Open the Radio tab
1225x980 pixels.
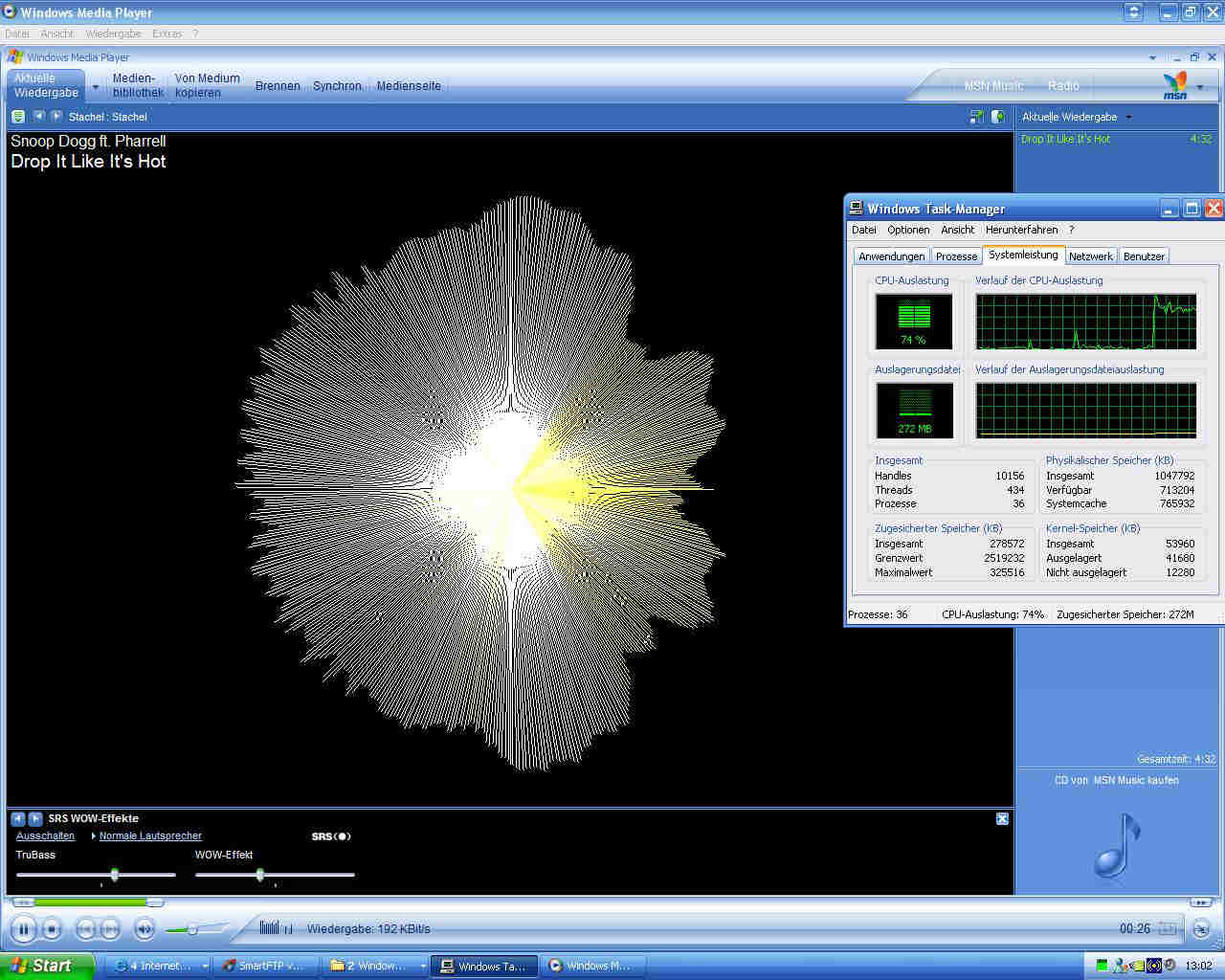click(1062, 85)
